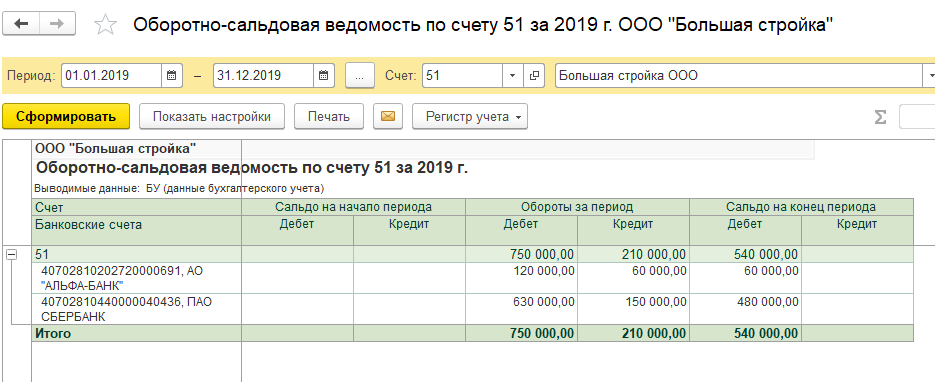Image resolution: width=935 pixels, height=382 pixels.
Task: Open the Регистр учета dropdown menu
Action: click(470, 117)
